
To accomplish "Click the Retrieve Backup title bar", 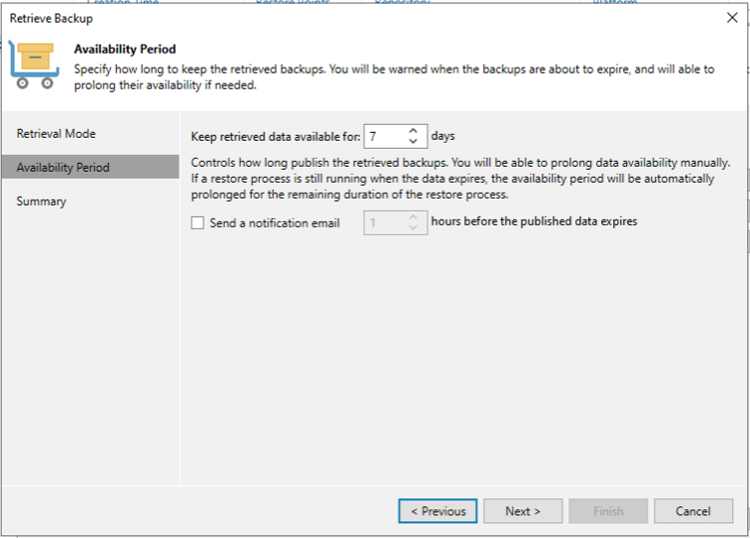I will click(364, 18).
